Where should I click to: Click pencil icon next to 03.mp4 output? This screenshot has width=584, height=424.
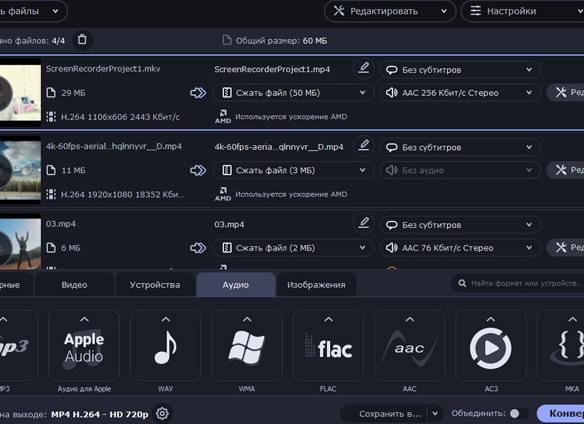(x=364, y=223)
